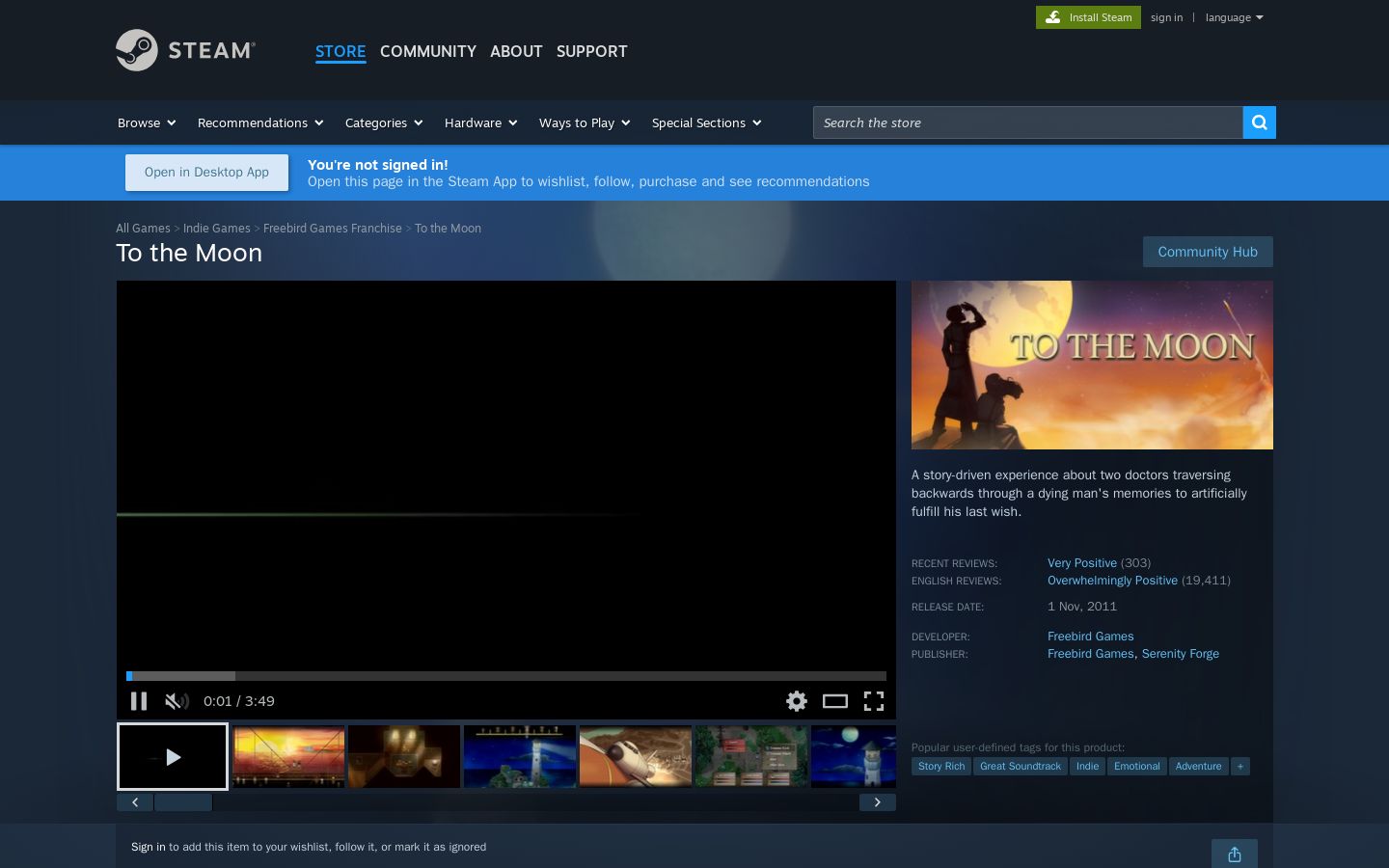
Task: Expand the Browse menu
Action: [x=147, y=122]
